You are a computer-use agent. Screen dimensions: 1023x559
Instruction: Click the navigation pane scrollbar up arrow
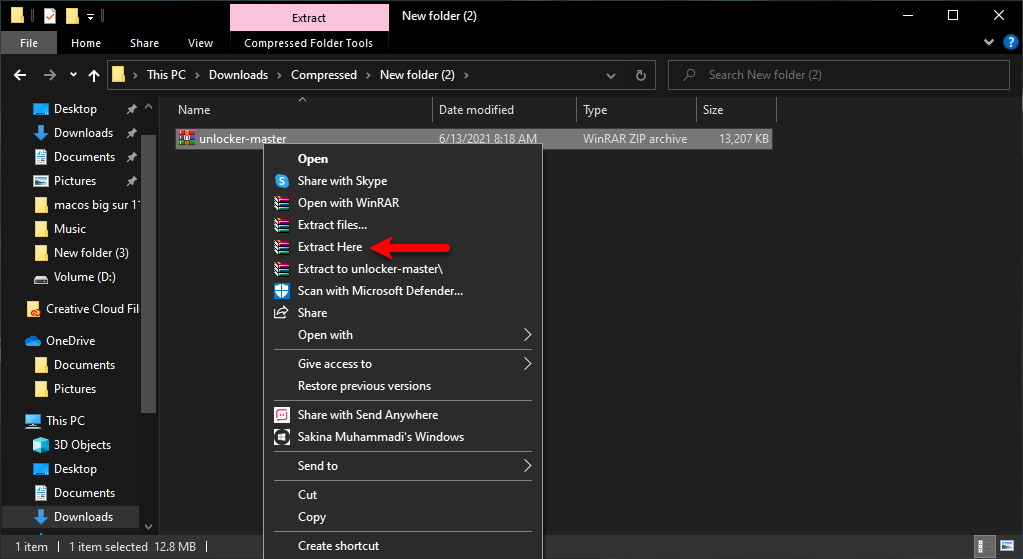pyautogui.click(x=148, y=106)
